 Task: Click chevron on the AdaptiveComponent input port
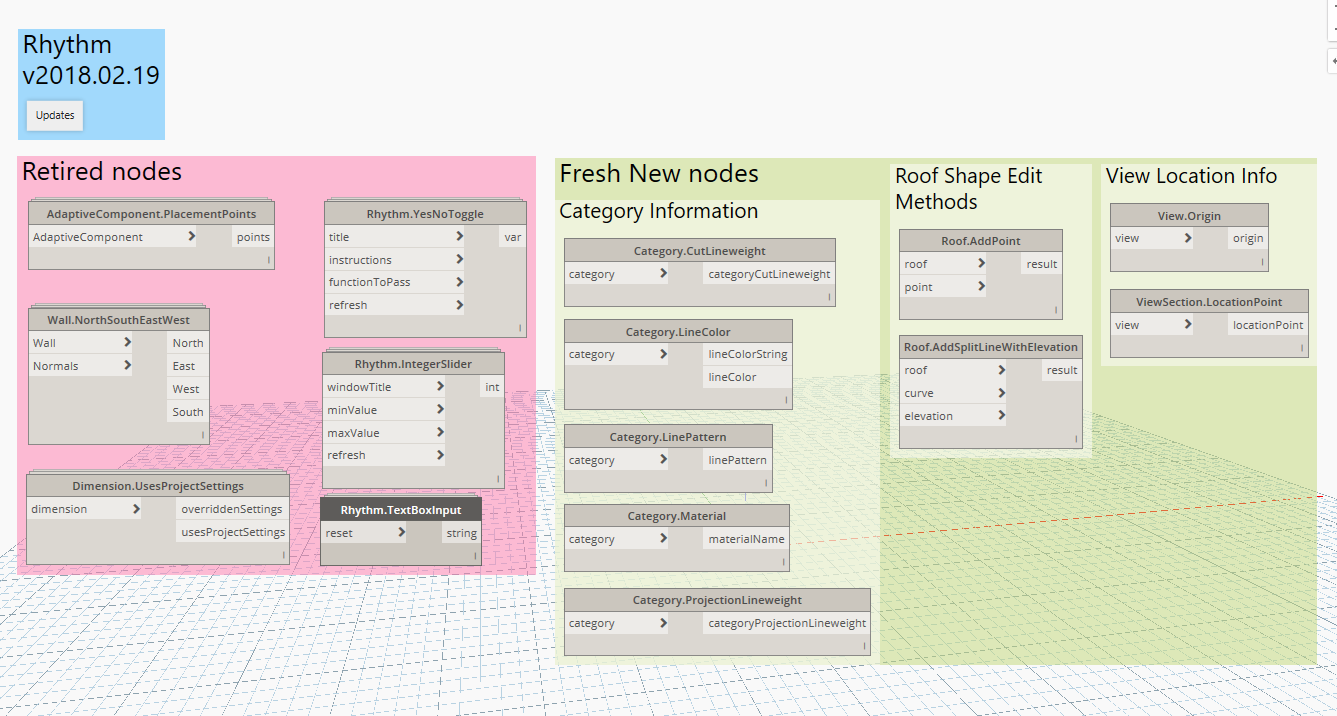191,237
